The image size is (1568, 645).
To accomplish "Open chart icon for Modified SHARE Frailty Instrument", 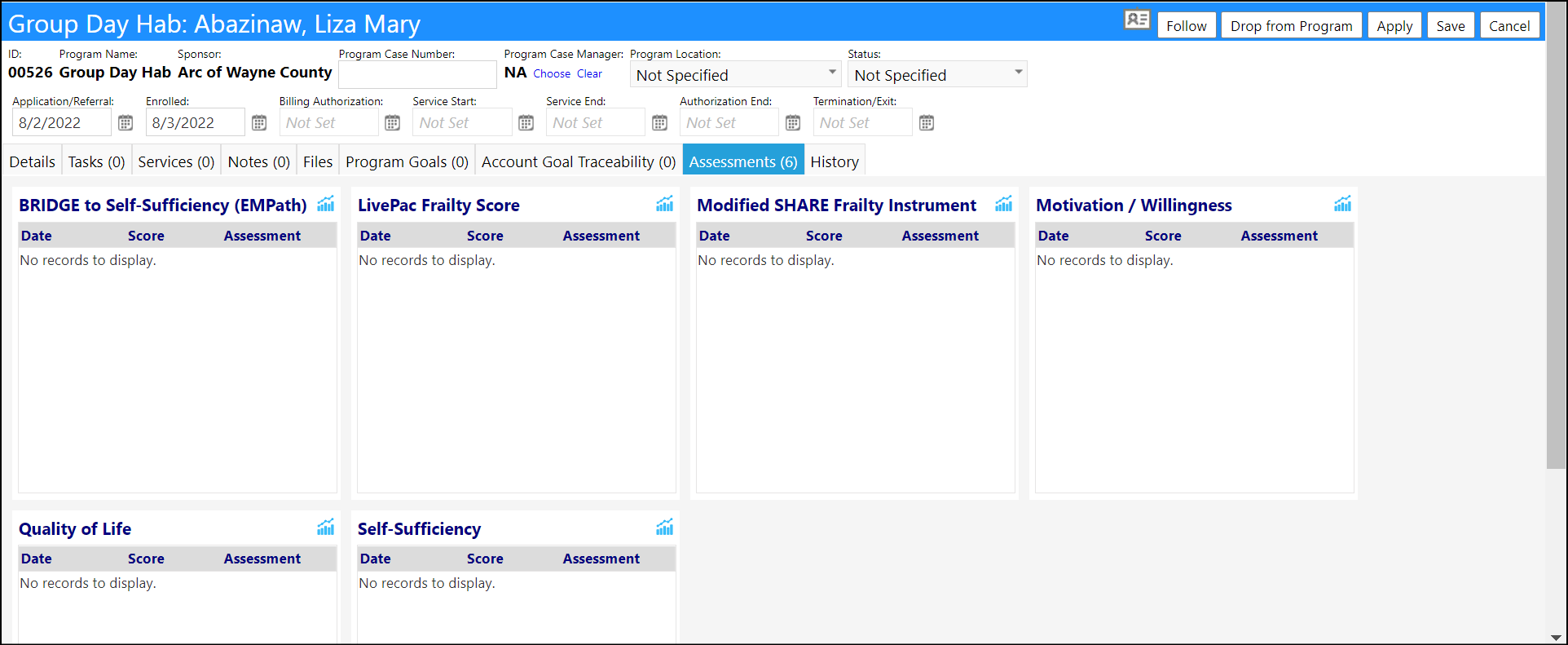I will click(1004, 204).
